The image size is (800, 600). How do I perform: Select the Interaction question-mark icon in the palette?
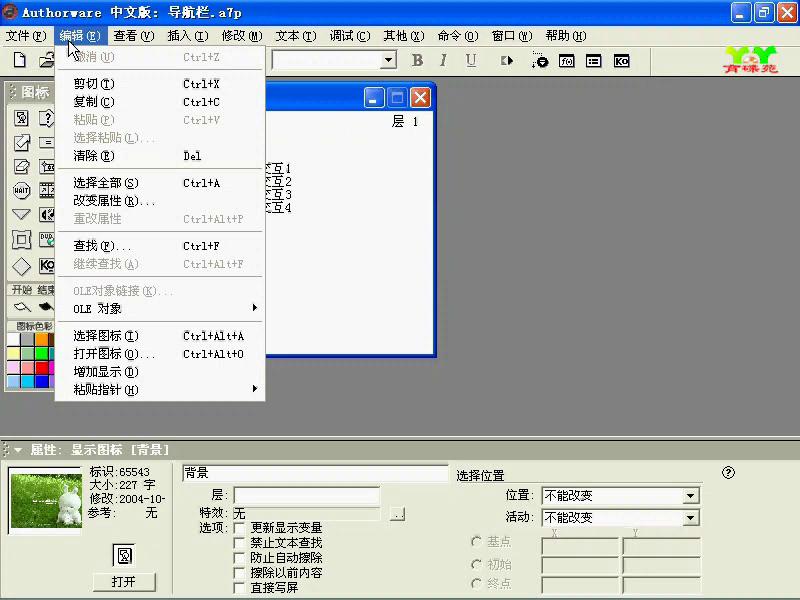46,118
